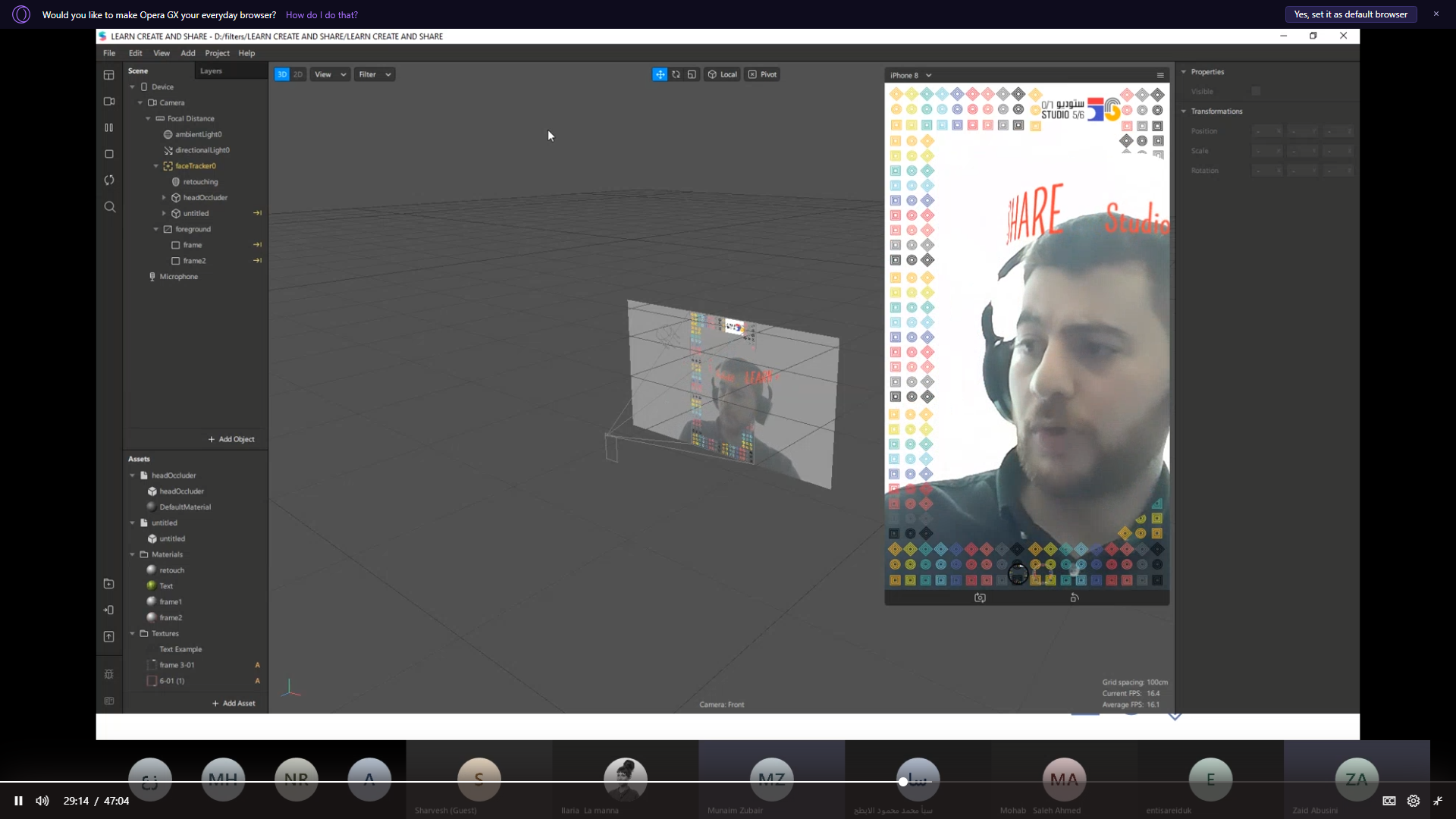Click the warning A badge beside frame 3-01
Viewport: 1456px width, 819px height.
(258, 665)
